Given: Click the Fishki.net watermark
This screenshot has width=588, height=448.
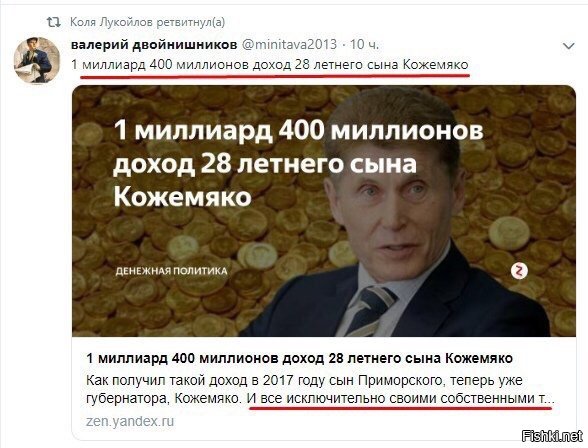Looking at the screenshot, I should [x=553, y=436].
